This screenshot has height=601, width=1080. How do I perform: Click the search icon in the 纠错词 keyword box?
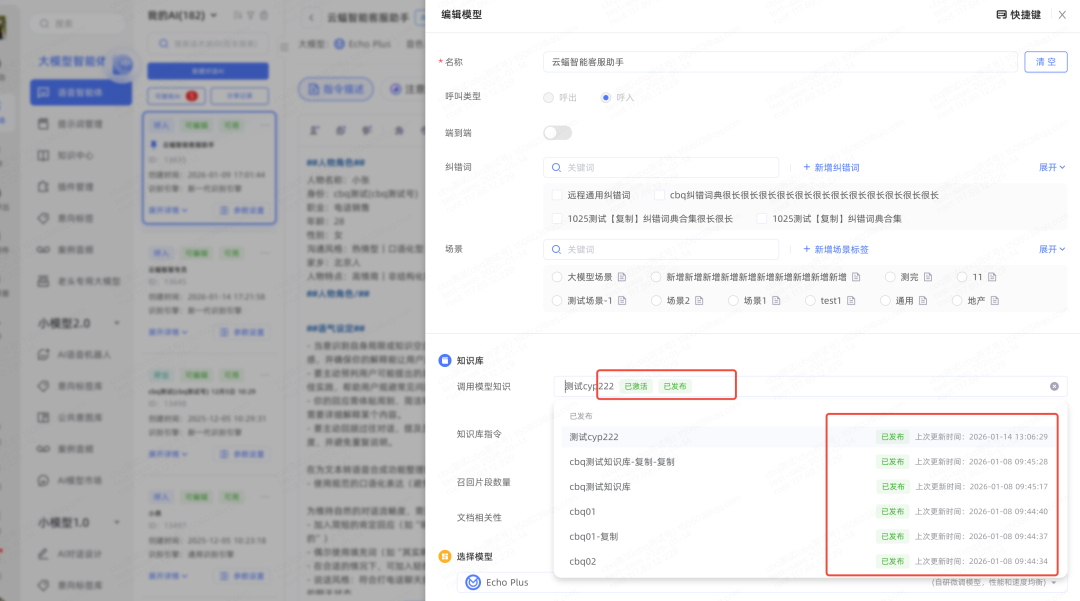[556, 167]
